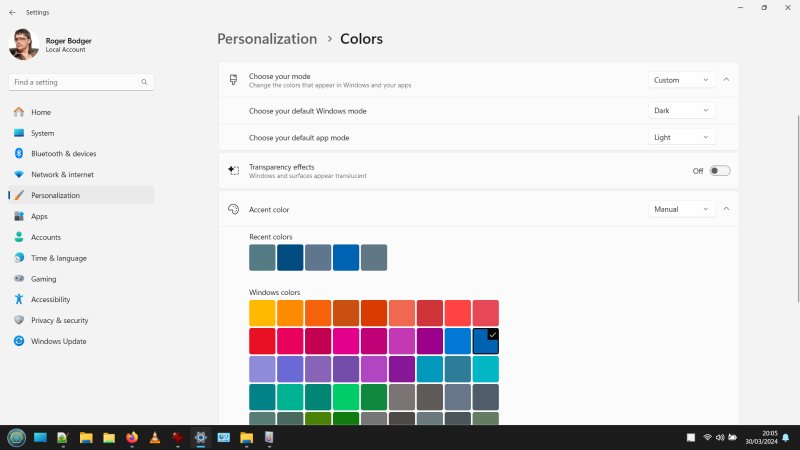The image size is (800, 450).
Task: Open the Apps settings page
Action: coord(81,216)
